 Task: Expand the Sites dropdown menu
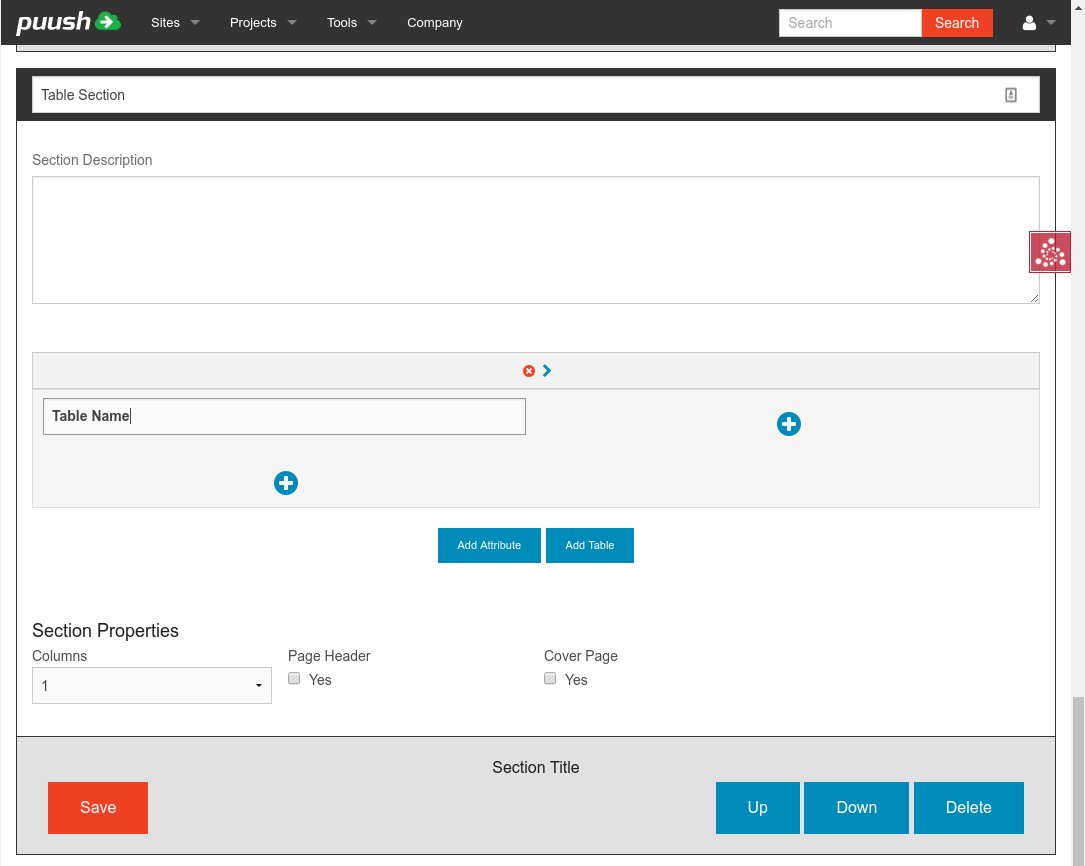175,23
